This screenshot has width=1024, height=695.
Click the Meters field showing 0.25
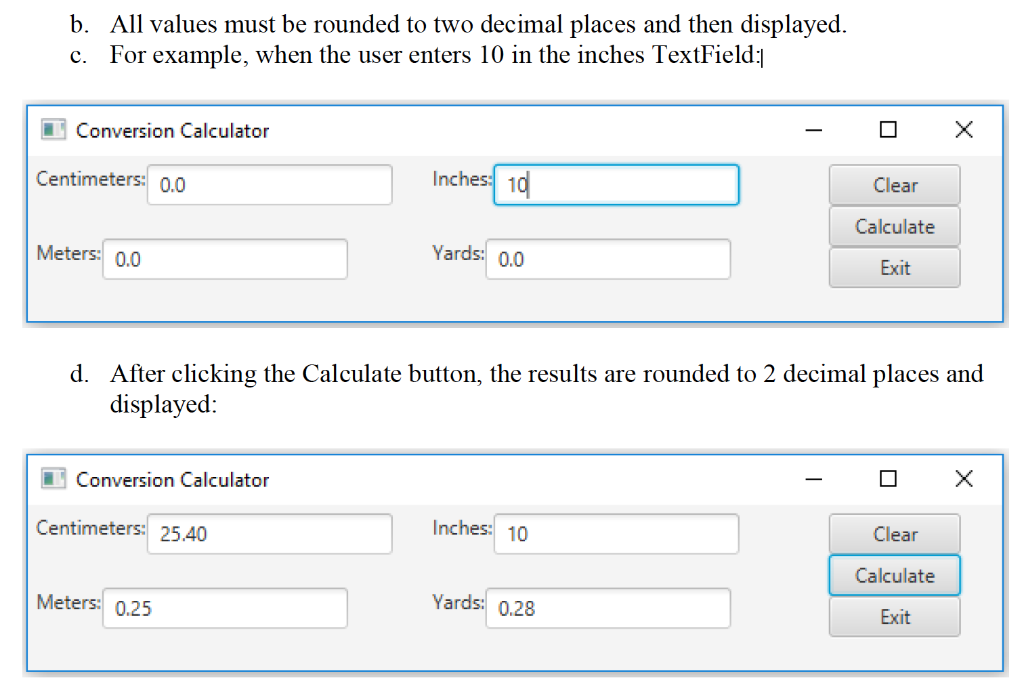[224, 608]
